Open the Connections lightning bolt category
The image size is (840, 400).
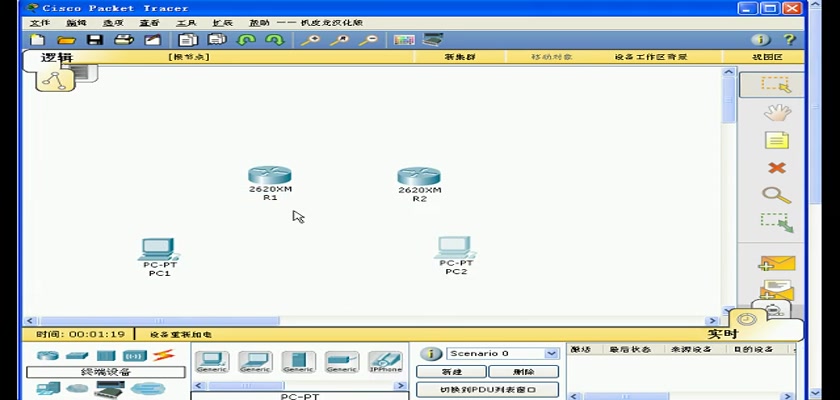click(163, 355)
